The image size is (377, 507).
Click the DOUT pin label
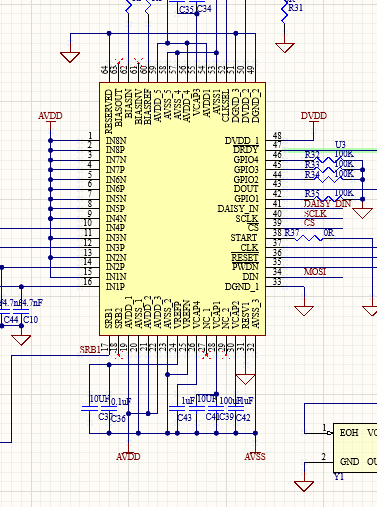coord(246,189)
